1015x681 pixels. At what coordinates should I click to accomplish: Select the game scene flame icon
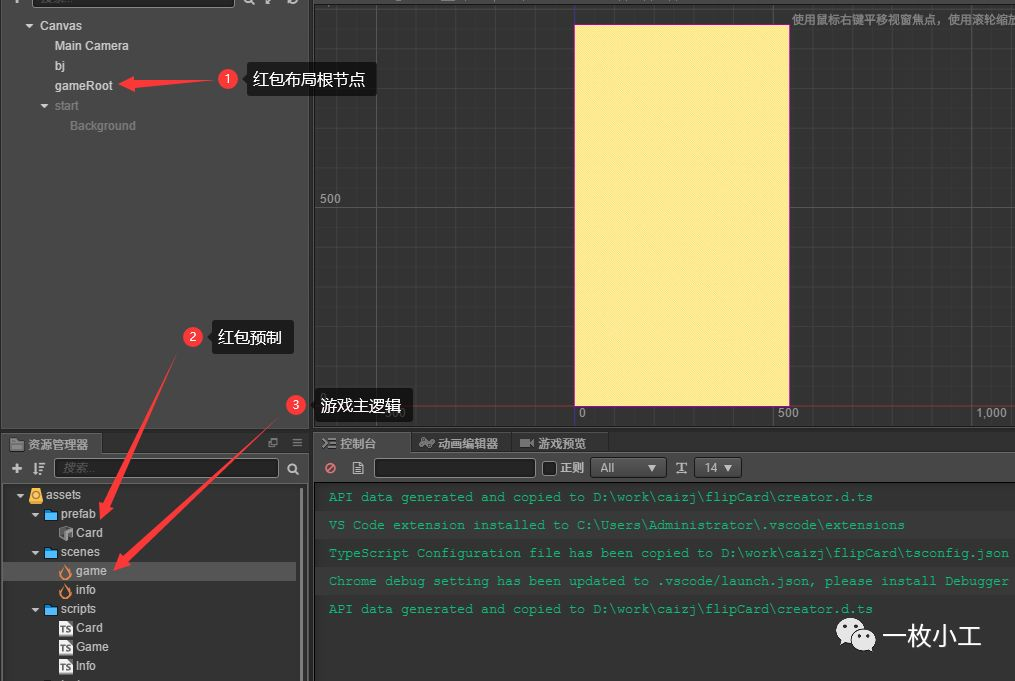[65, 572]
